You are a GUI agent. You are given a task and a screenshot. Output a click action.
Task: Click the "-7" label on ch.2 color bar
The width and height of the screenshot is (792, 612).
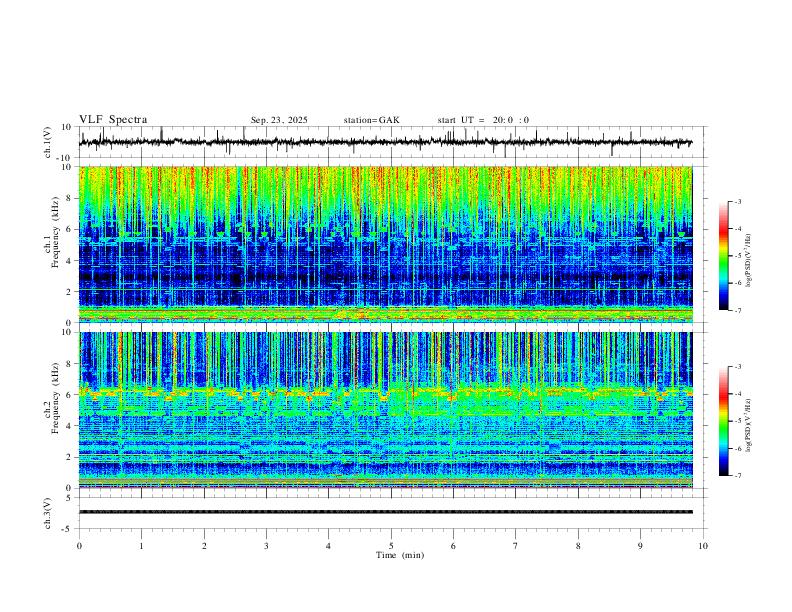(x=737, y=476)
